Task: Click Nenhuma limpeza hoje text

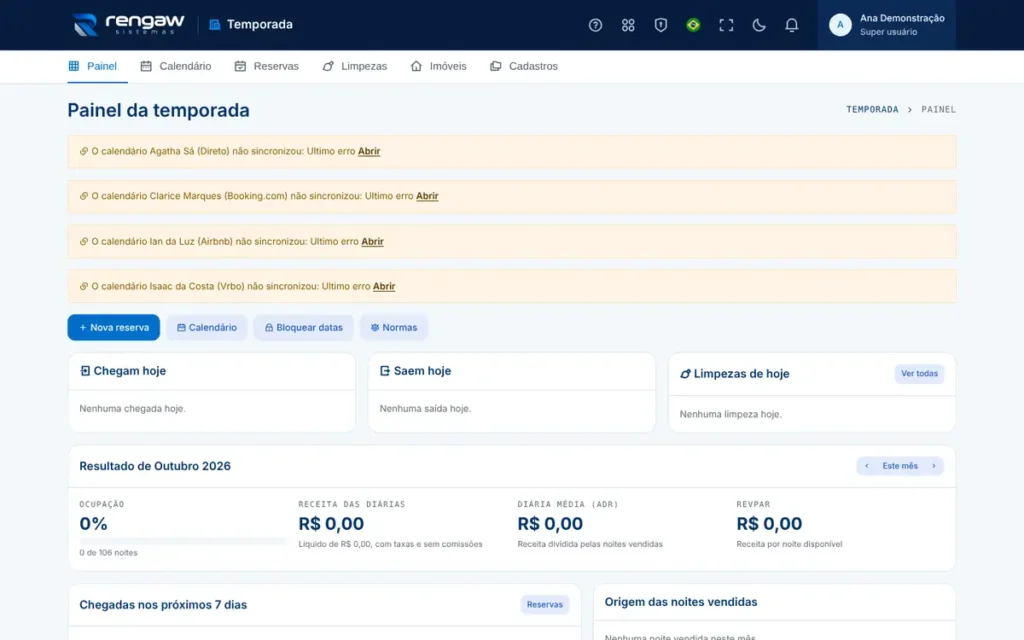Action: pos(730,414)
